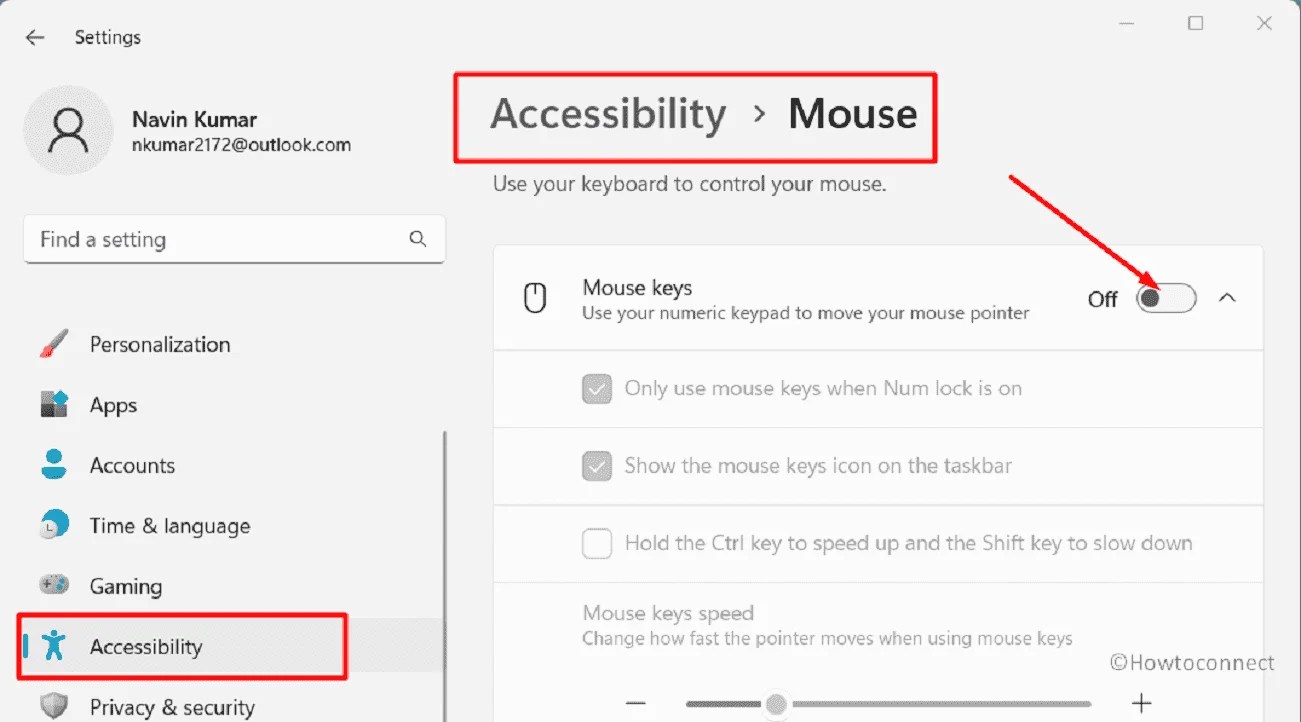Click minus to decrease mouse keys speed
Viewport: 1301px width, 722px height.
pos(636,704)
